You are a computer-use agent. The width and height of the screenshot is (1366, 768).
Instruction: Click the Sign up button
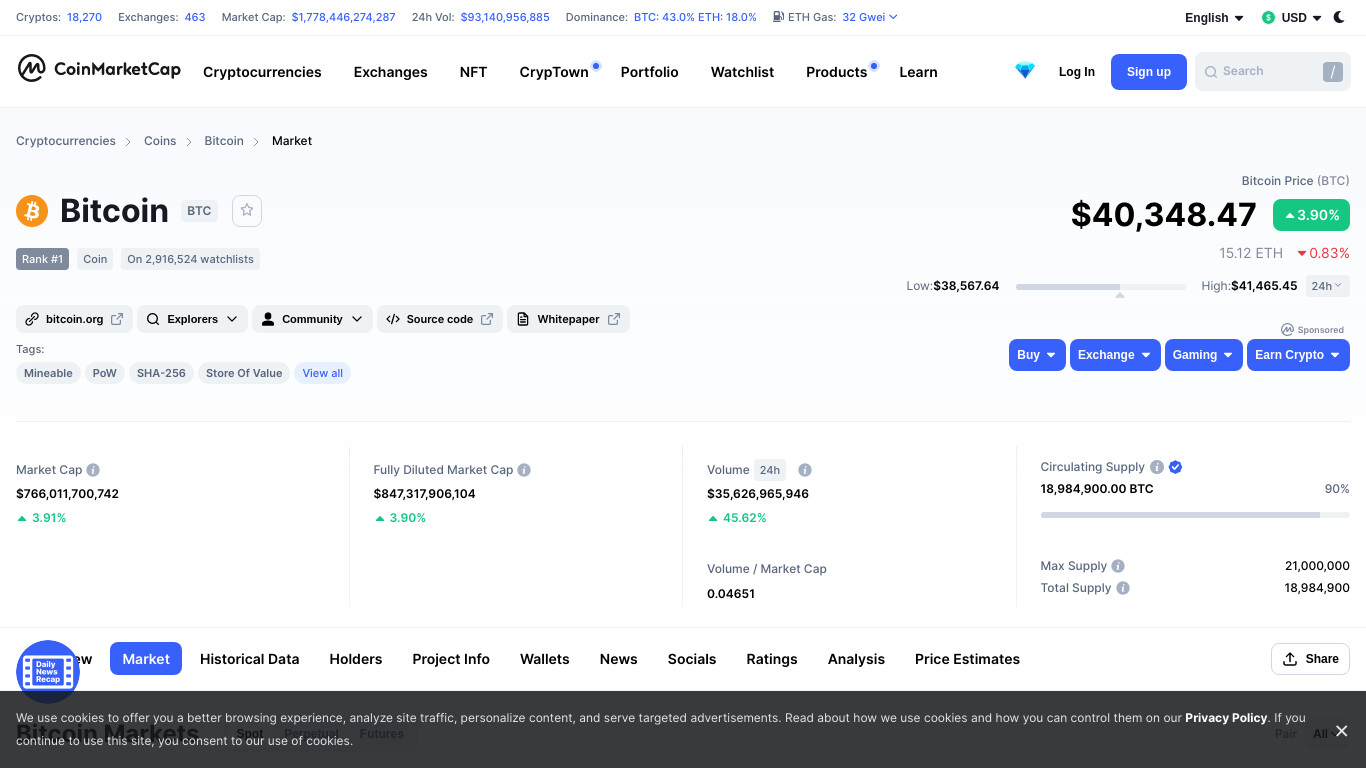[x=1148, y=72]
